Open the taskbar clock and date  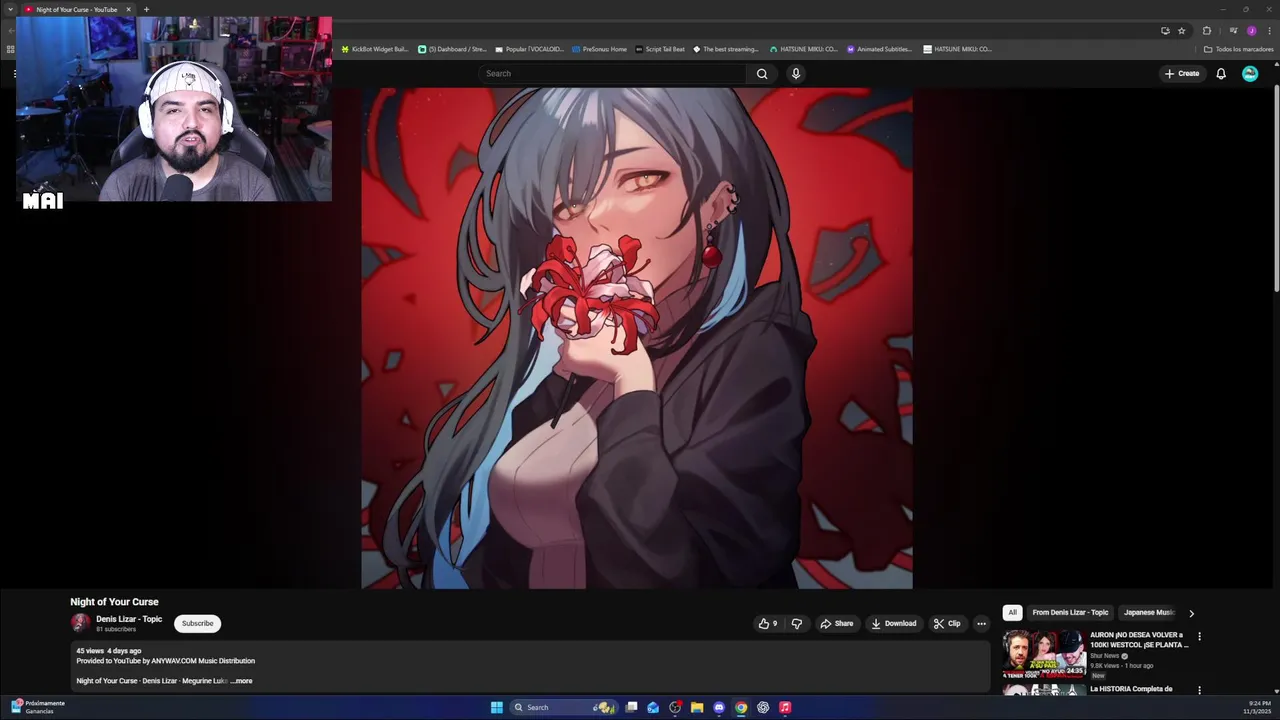[1258, 707]
